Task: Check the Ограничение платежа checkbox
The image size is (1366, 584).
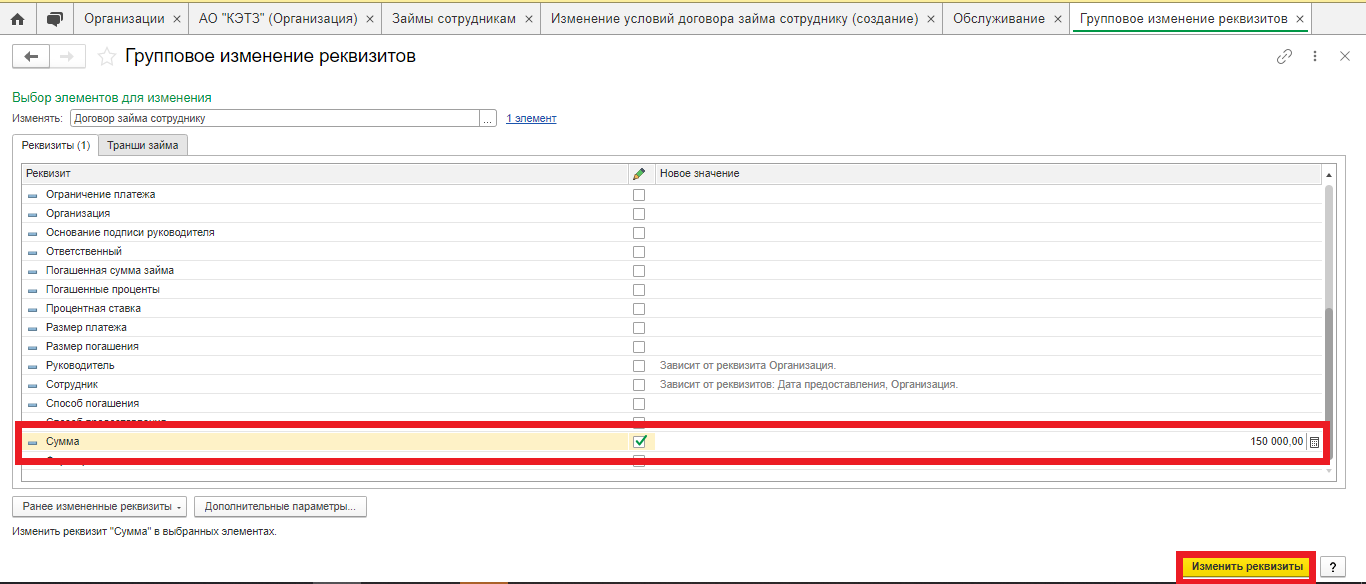Action: coord(639,194)
